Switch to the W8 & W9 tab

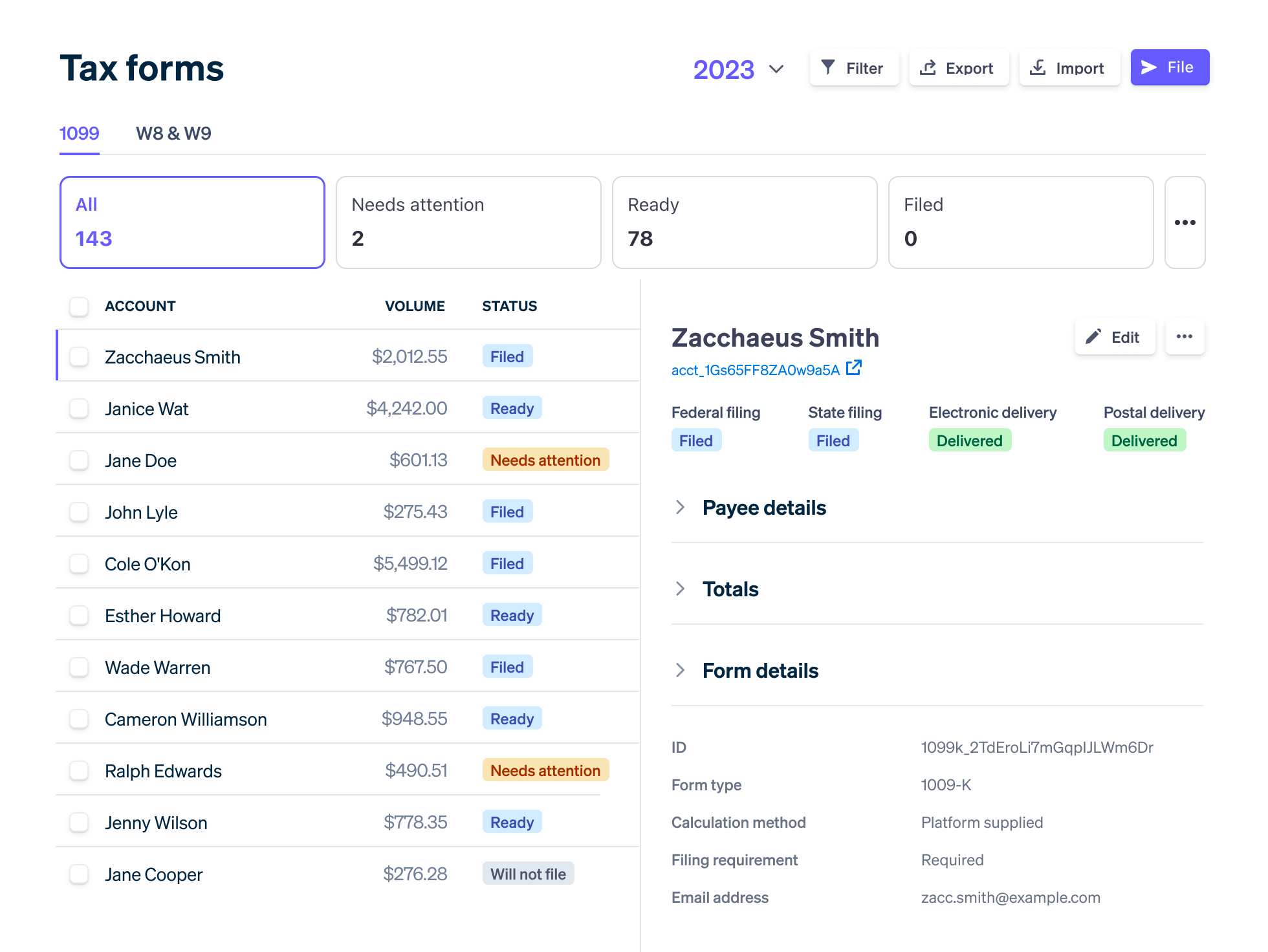(x=173, y=133)
